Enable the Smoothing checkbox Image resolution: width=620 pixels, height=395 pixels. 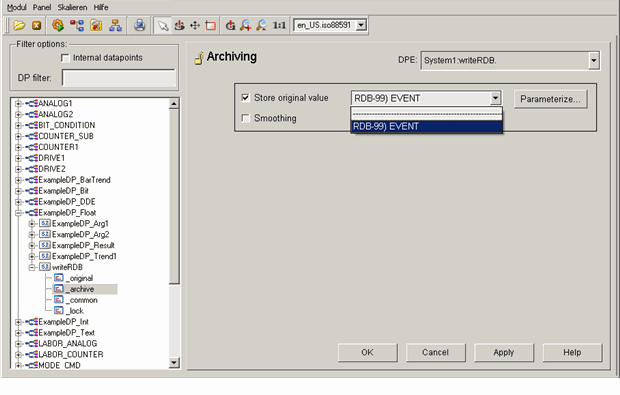(x=246, y=118)
